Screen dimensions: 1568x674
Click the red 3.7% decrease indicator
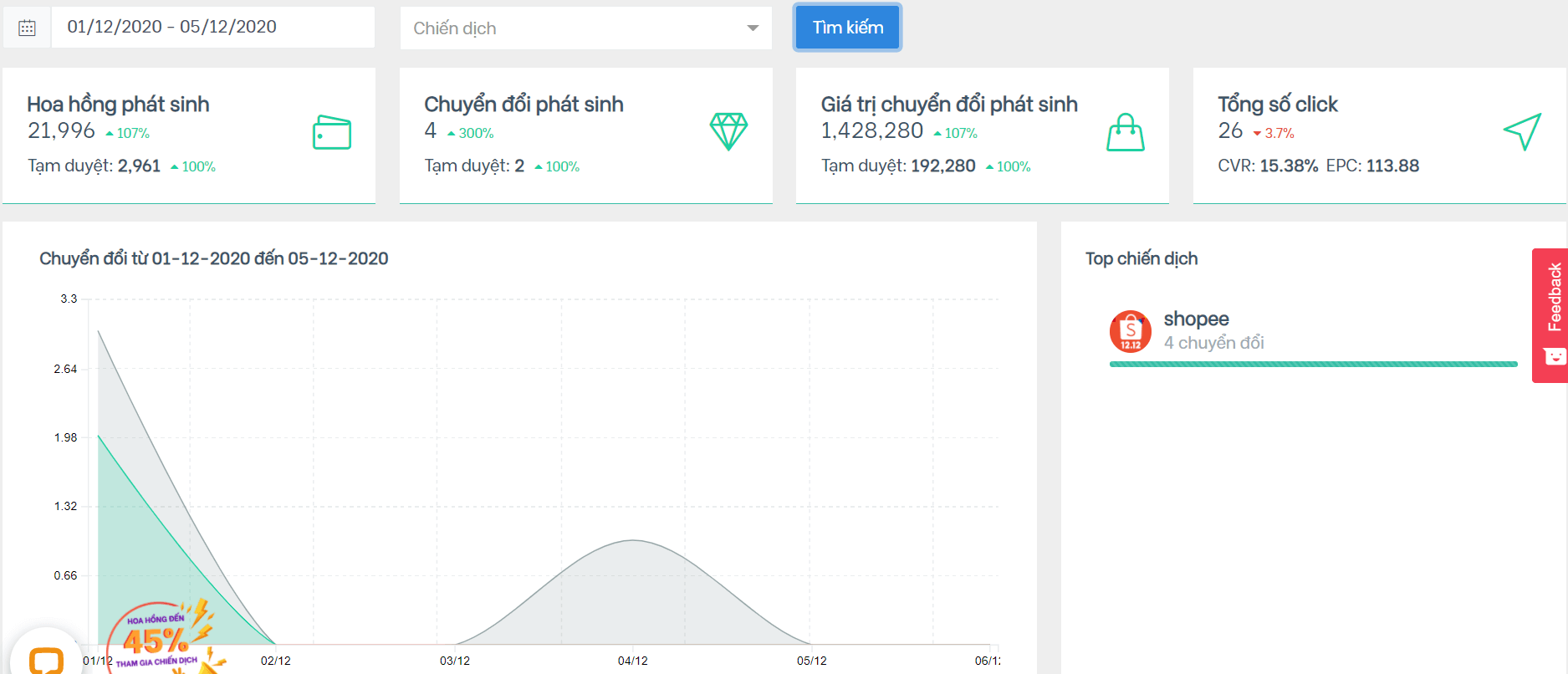point(1274,133)
